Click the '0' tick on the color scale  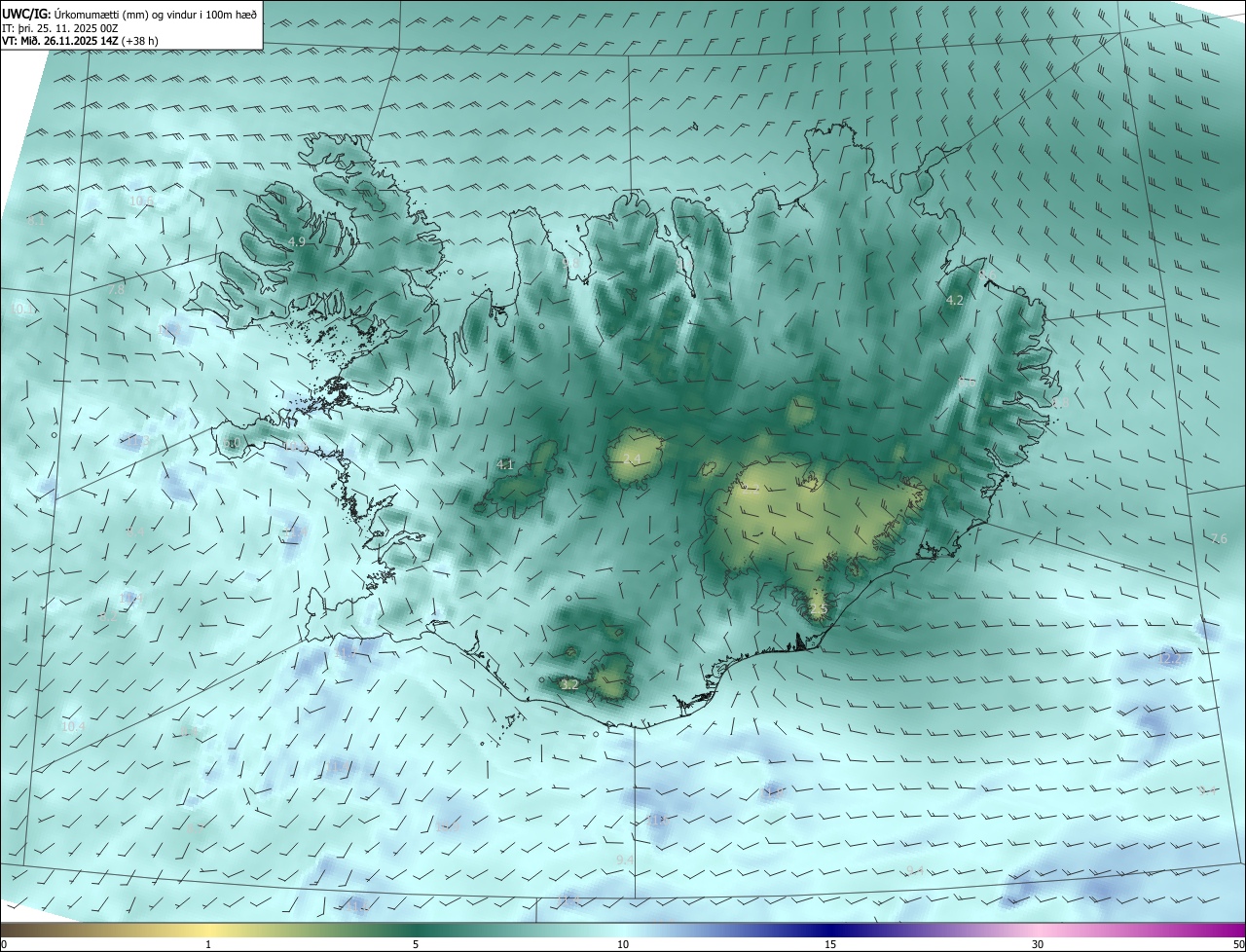coord(4,944)
